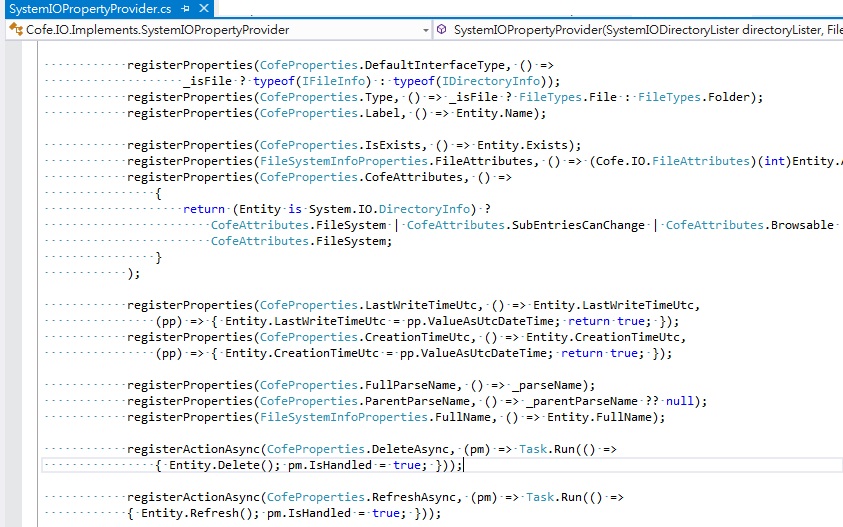The width and height of the screenshot is (843, 527).
Task: Close the SystemIOPropertyProvider.cs tab
Action: tap(204, 9)
